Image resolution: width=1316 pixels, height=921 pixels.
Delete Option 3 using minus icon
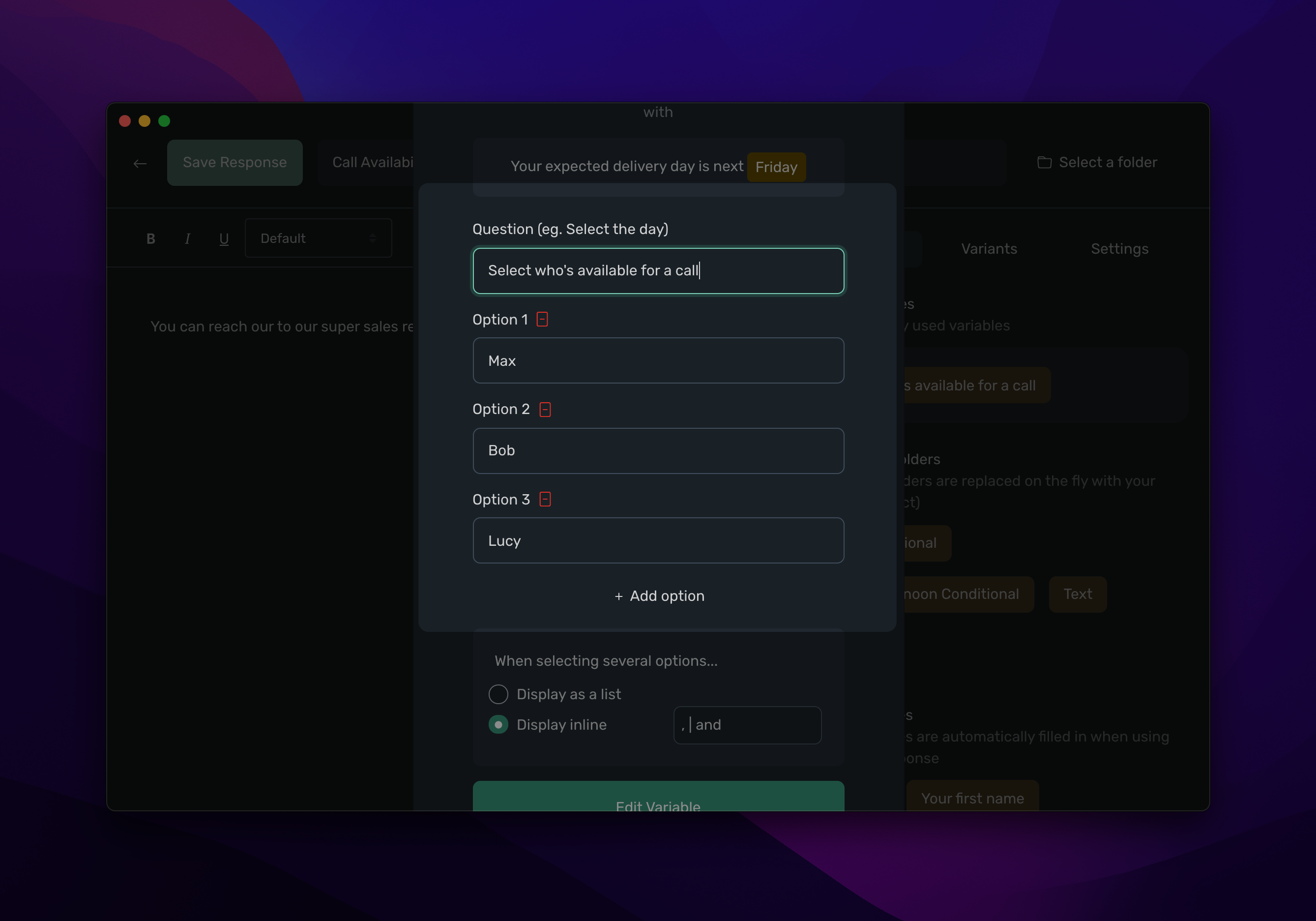coord(545,500)
